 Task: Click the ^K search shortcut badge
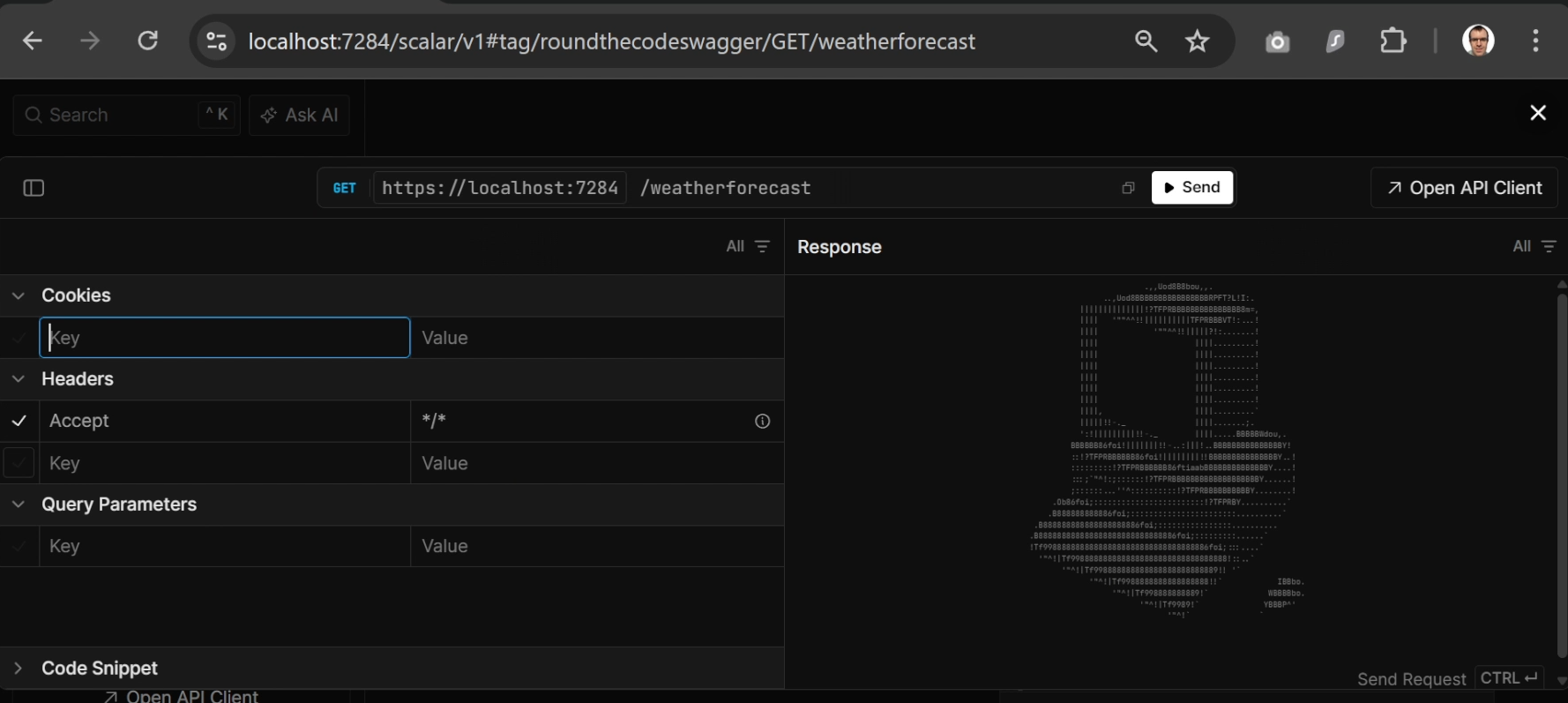[x=217, y=115]
